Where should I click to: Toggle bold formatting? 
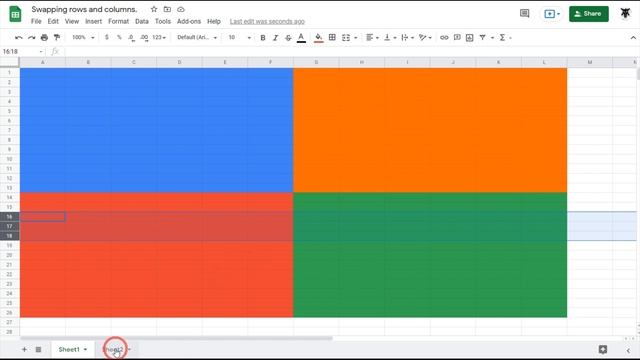(x=263, y=38)
